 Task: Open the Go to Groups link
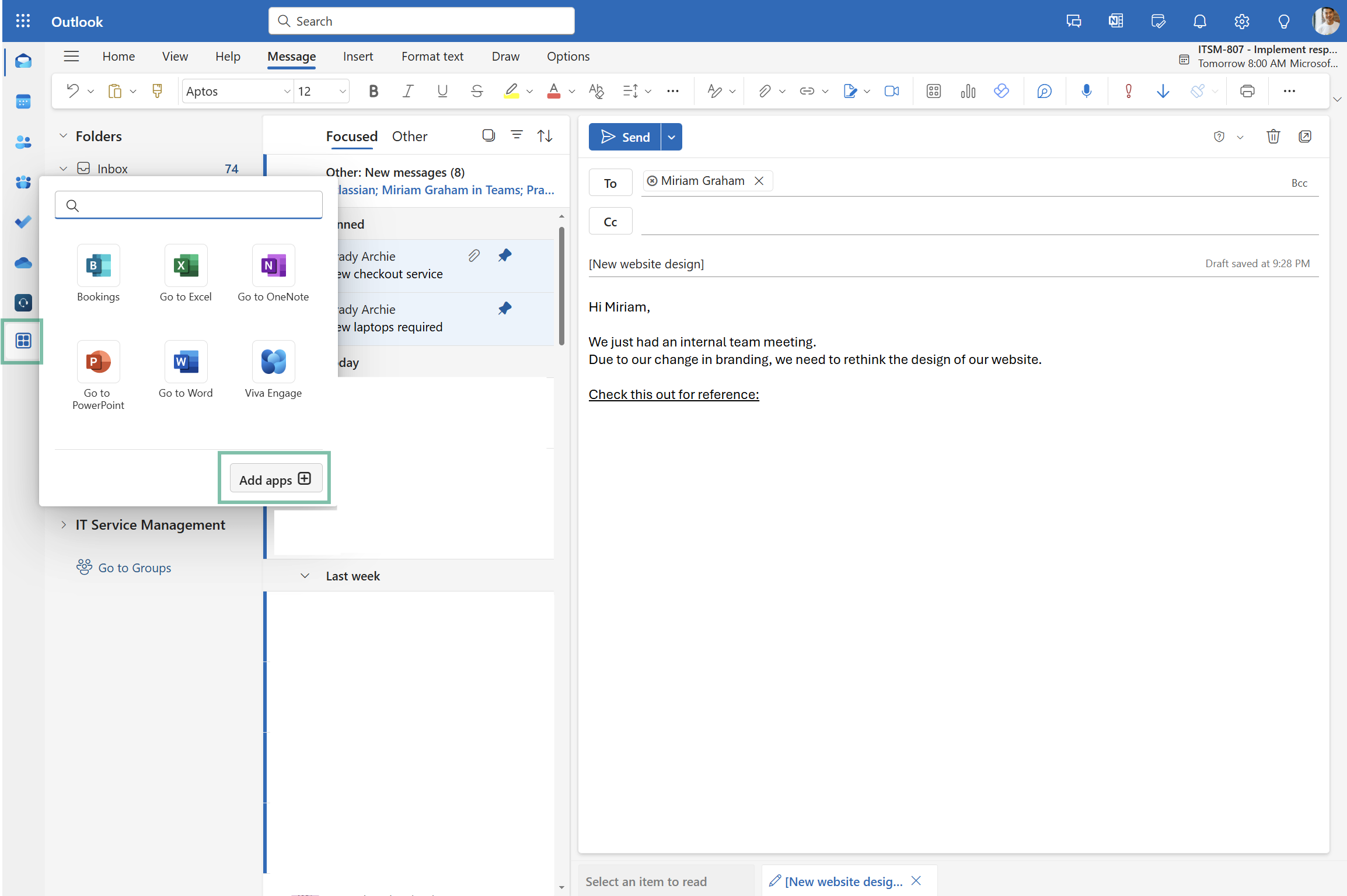(134, 568)
